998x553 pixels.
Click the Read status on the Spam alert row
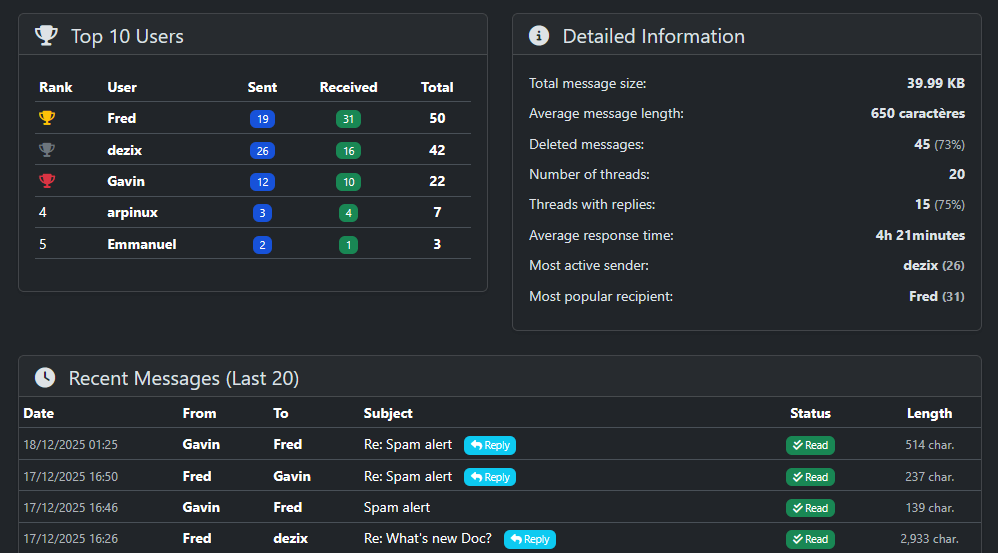coord(810,508)
